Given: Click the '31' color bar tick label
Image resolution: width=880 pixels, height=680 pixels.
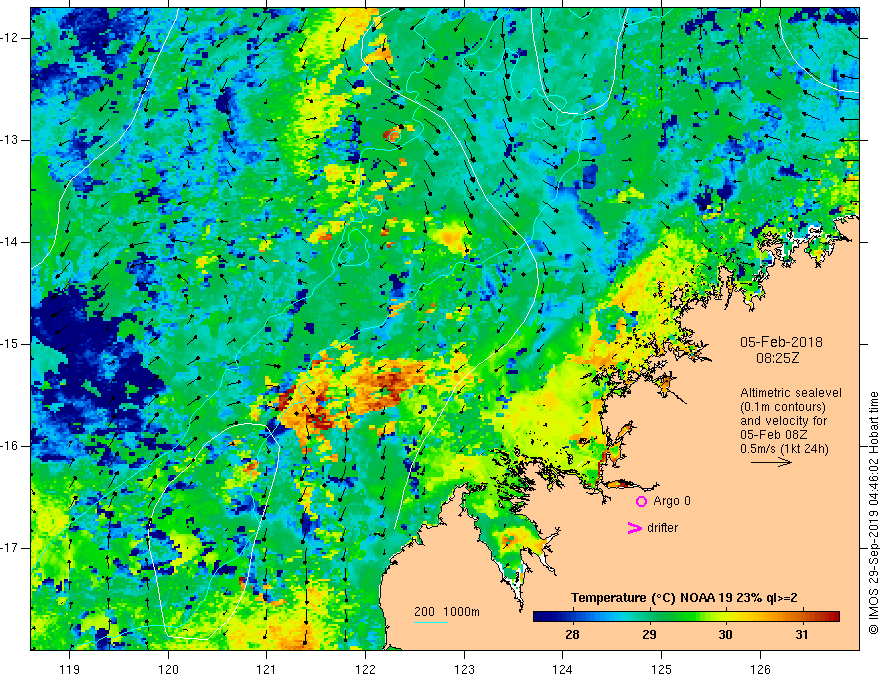Looking at the screenshot, I should coord(802,635).
